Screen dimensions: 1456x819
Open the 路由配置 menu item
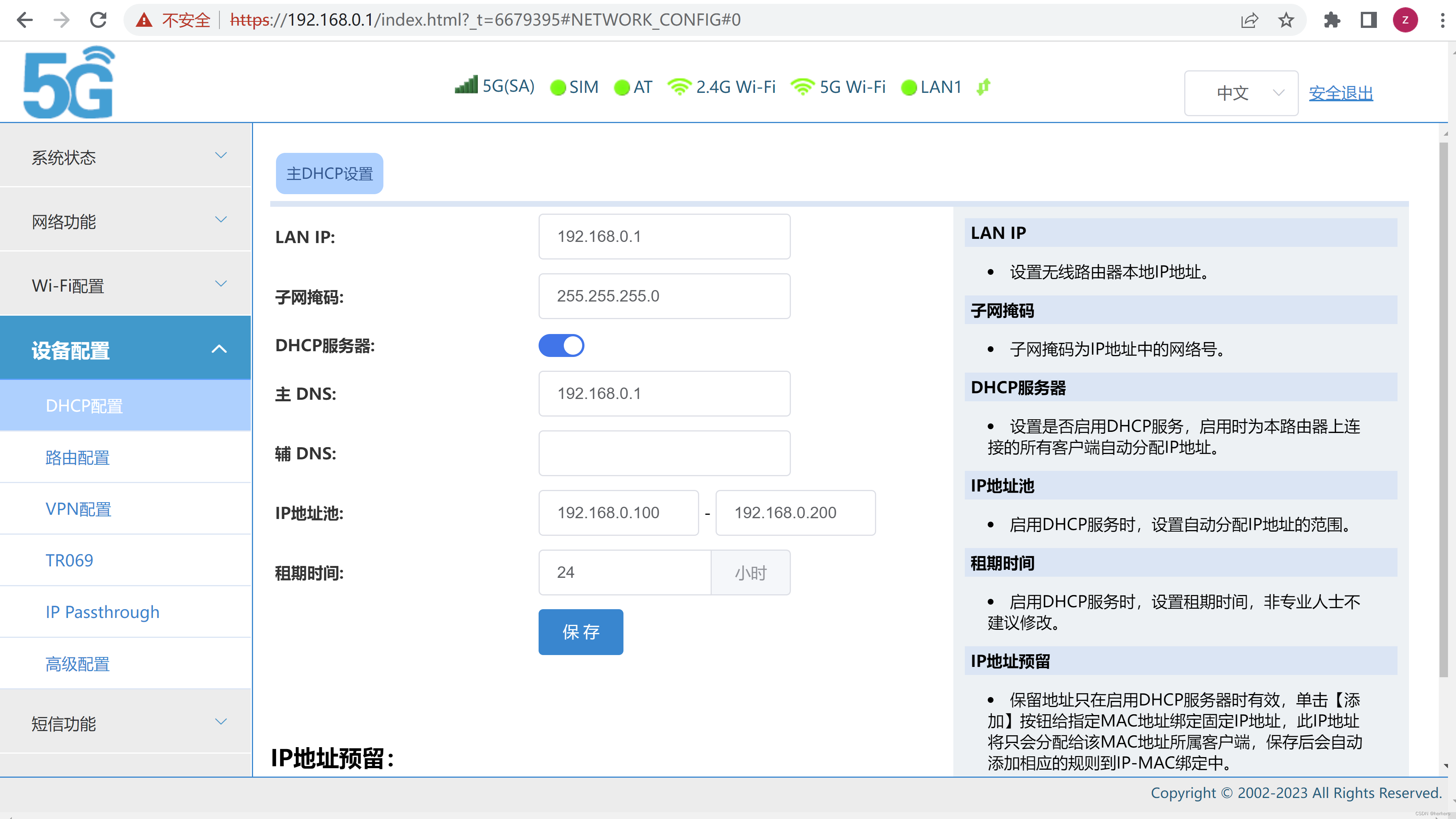tap(125, 457)
